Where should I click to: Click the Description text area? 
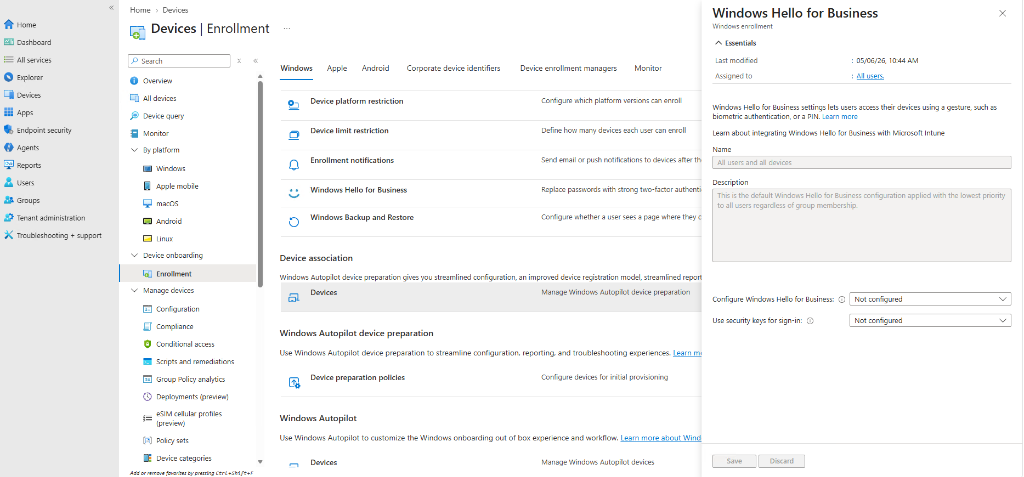coord(861,225)
